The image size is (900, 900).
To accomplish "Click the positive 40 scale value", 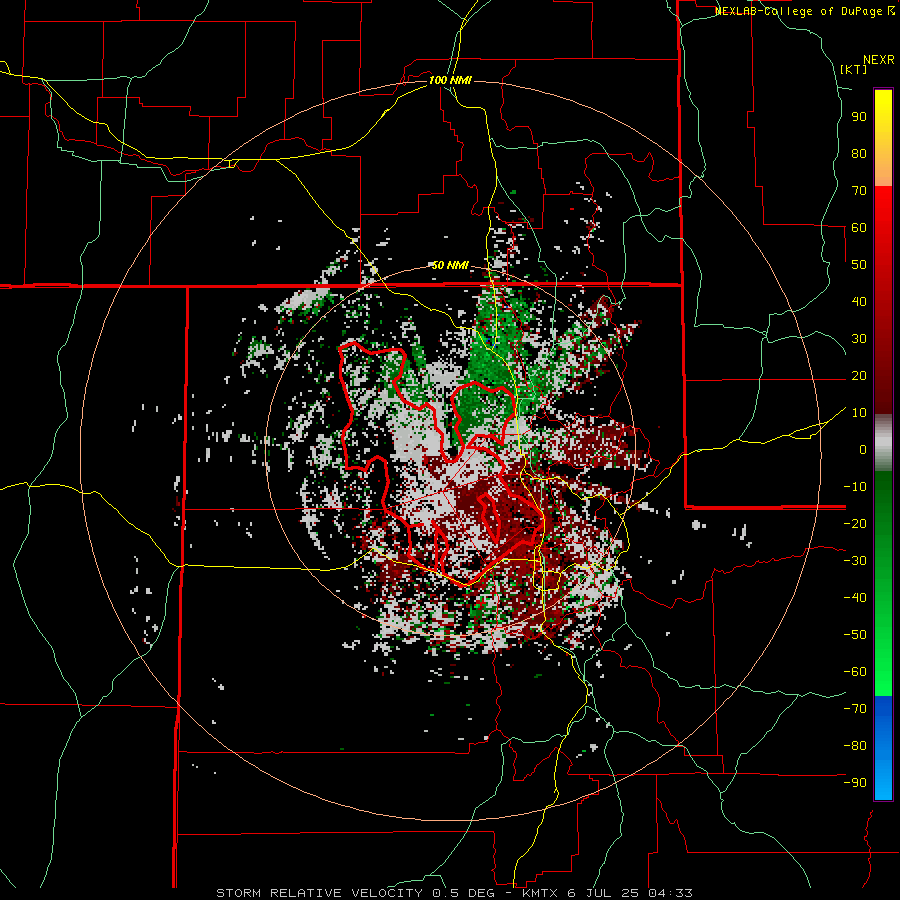I will (x=859, y=301).
